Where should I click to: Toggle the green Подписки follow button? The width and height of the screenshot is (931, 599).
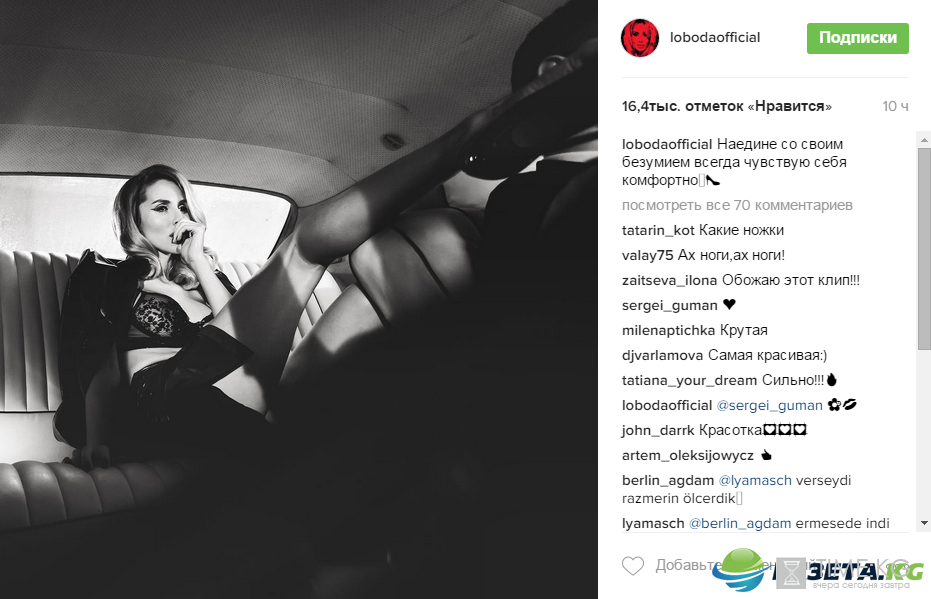(x=857, y=38)
